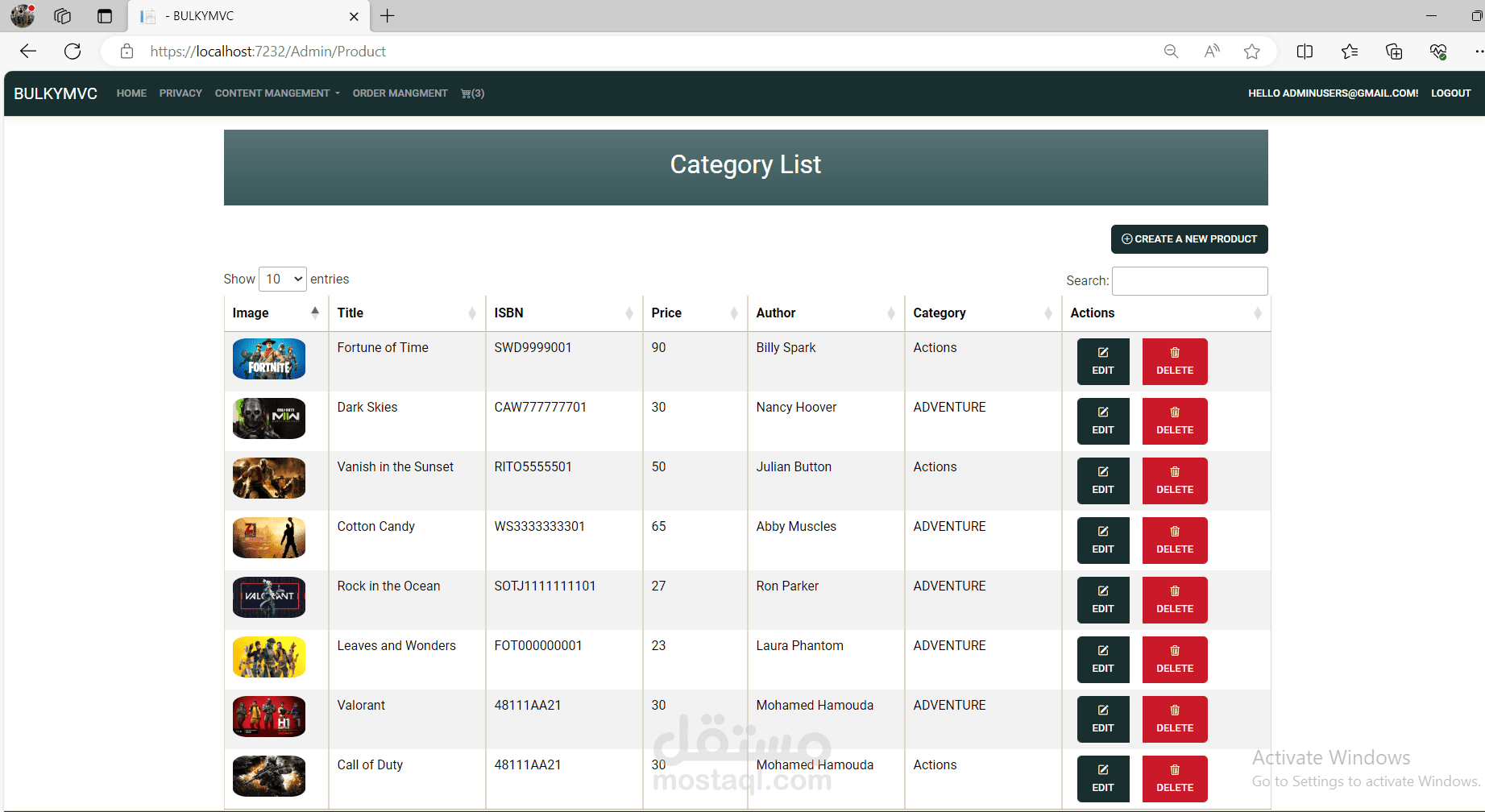Click the browser refresh icon
Screen dimensions: 1485x812
[x=73, y=52]
